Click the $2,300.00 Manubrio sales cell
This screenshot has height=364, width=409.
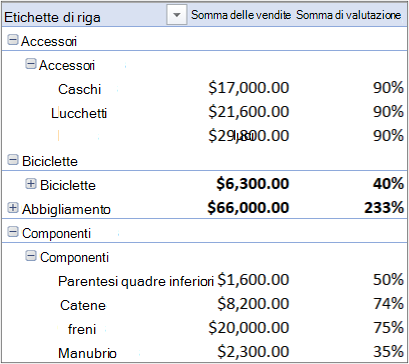click(253, 352)
